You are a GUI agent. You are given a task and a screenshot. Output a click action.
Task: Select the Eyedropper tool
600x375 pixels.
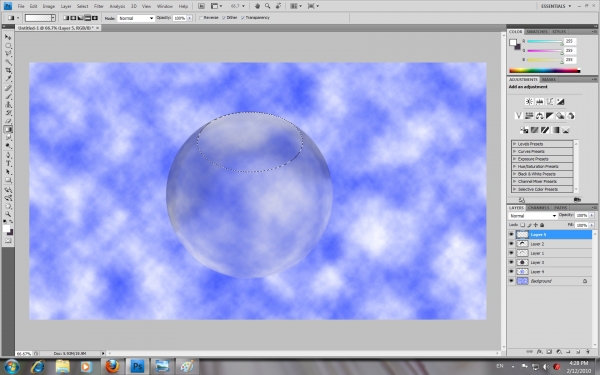[x=8, y=79]
